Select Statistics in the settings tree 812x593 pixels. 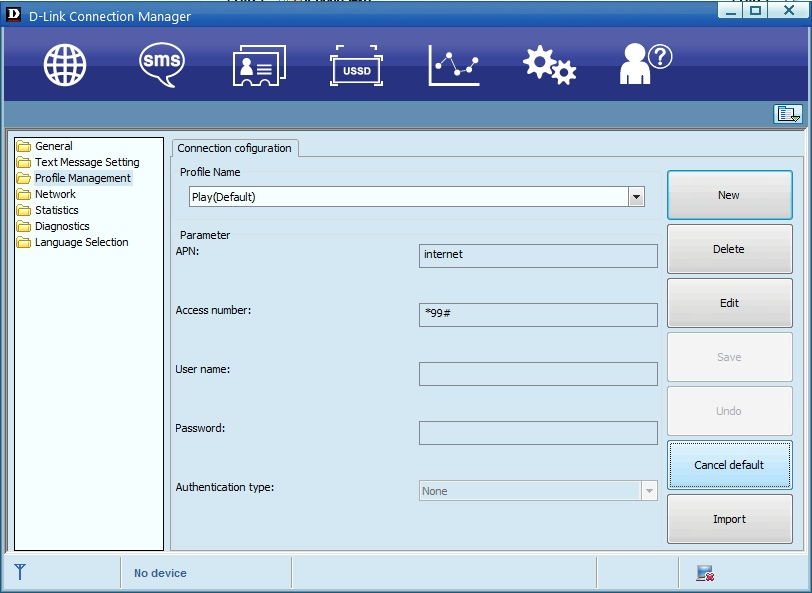(57, 210)
